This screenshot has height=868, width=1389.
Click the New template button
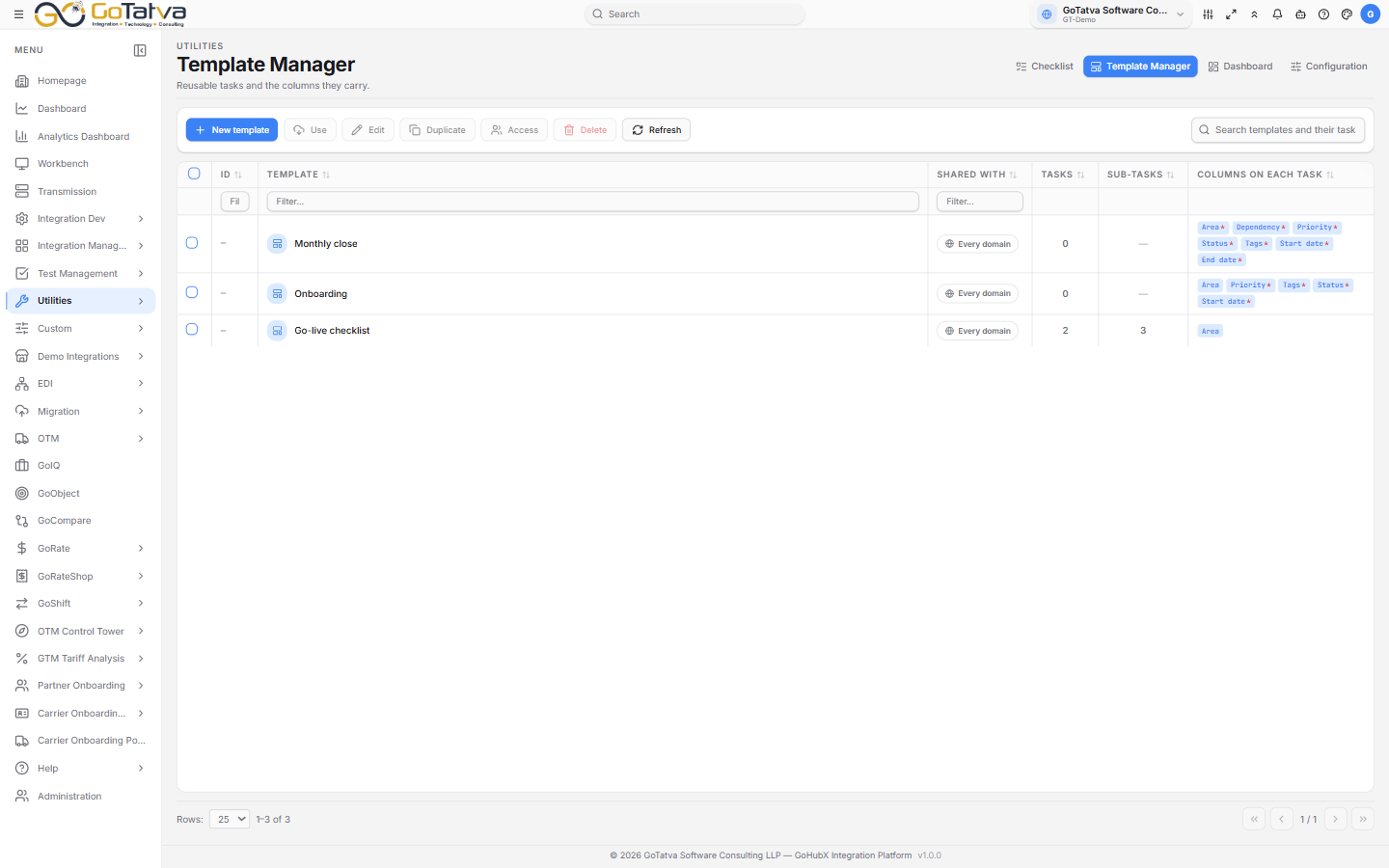click(x=231, y=130)
